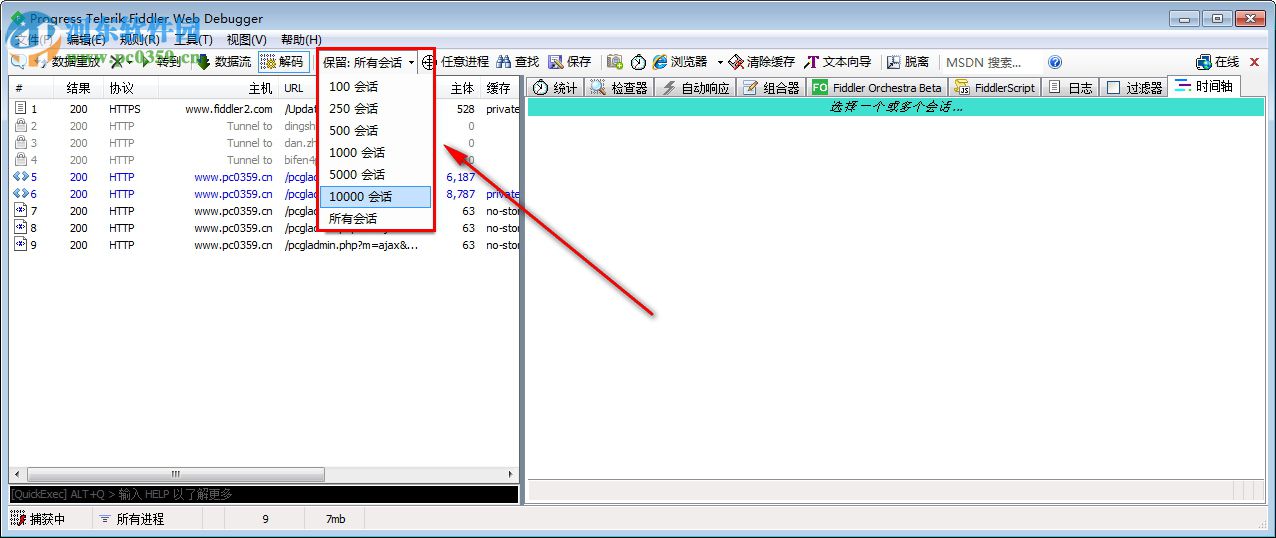Open the 组合器 composer tab
1276x538 pixels.
(772, 88)
